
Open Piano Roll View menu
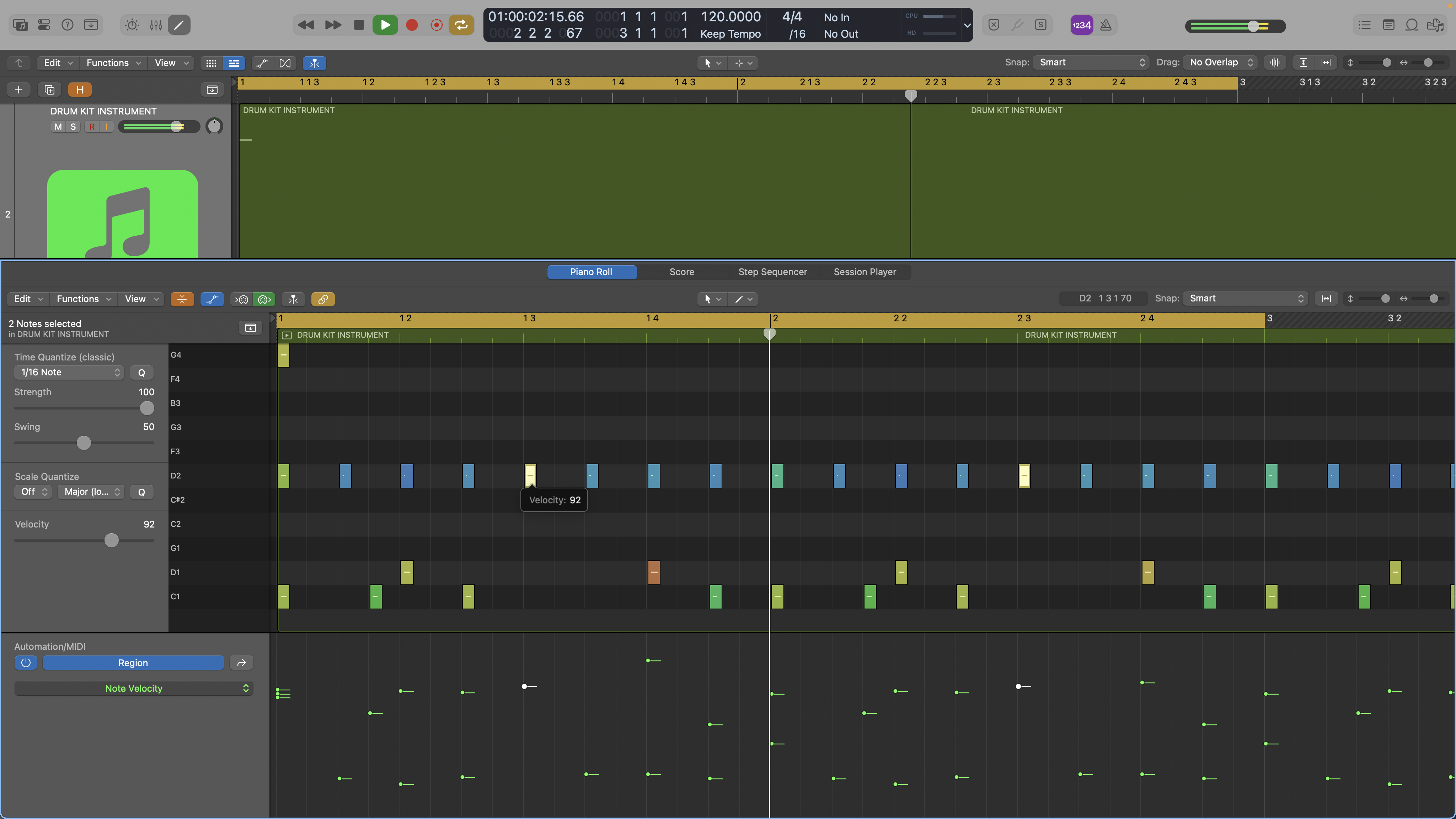(142, 299)
